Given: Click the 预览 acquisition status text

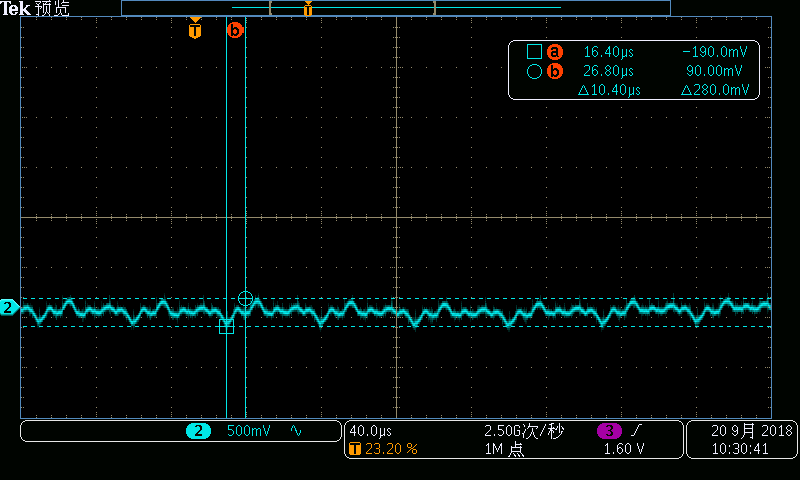Looking at the screenshot, I should [x=52, y=8].
